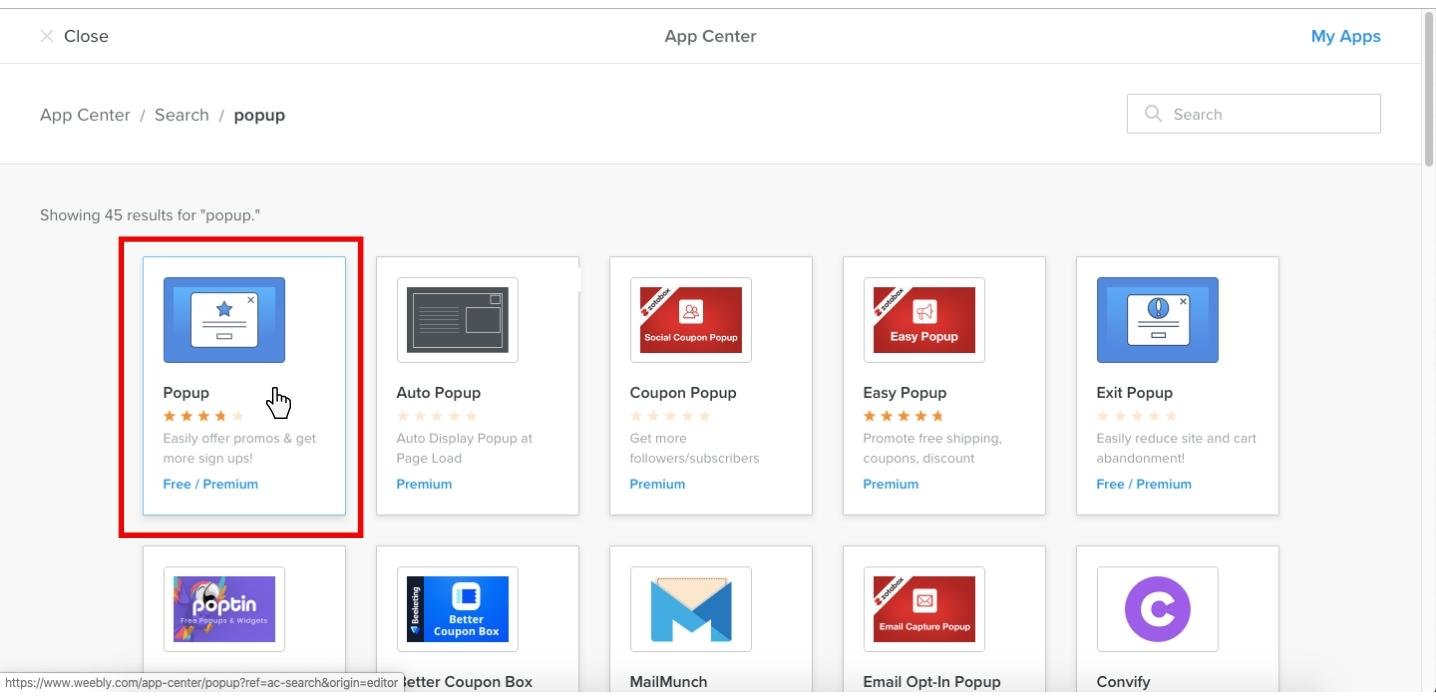
Task: Click Exit Popup's empty star rating
Action: 1137,416
